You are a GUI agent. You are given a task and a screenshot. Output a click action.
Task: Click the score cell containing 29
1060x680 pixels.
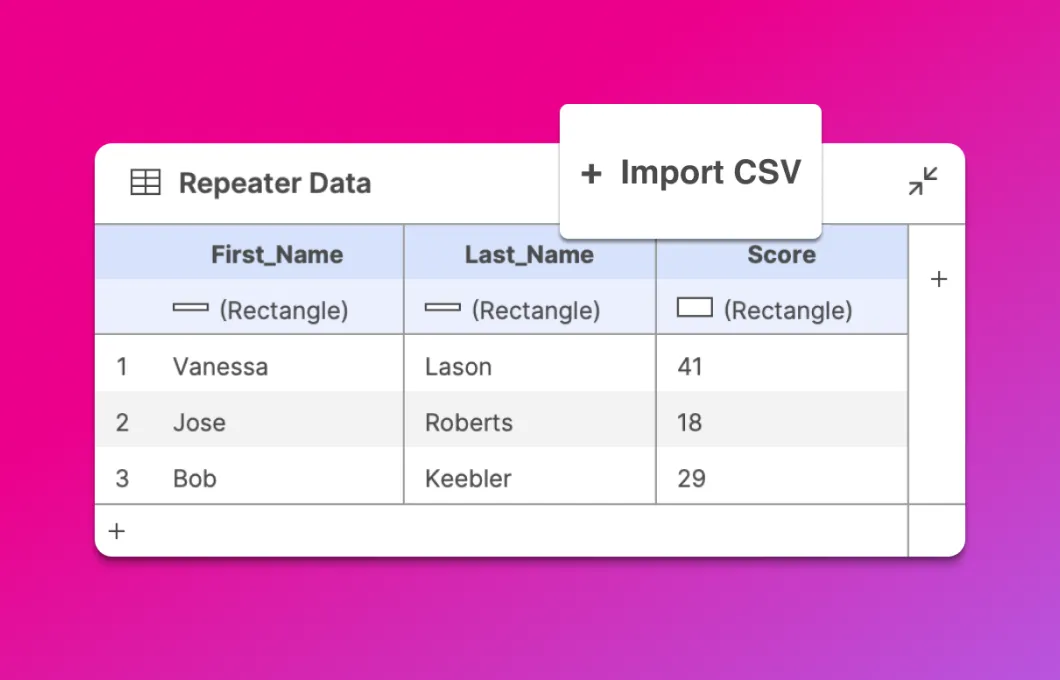click(x=691, y=479)
